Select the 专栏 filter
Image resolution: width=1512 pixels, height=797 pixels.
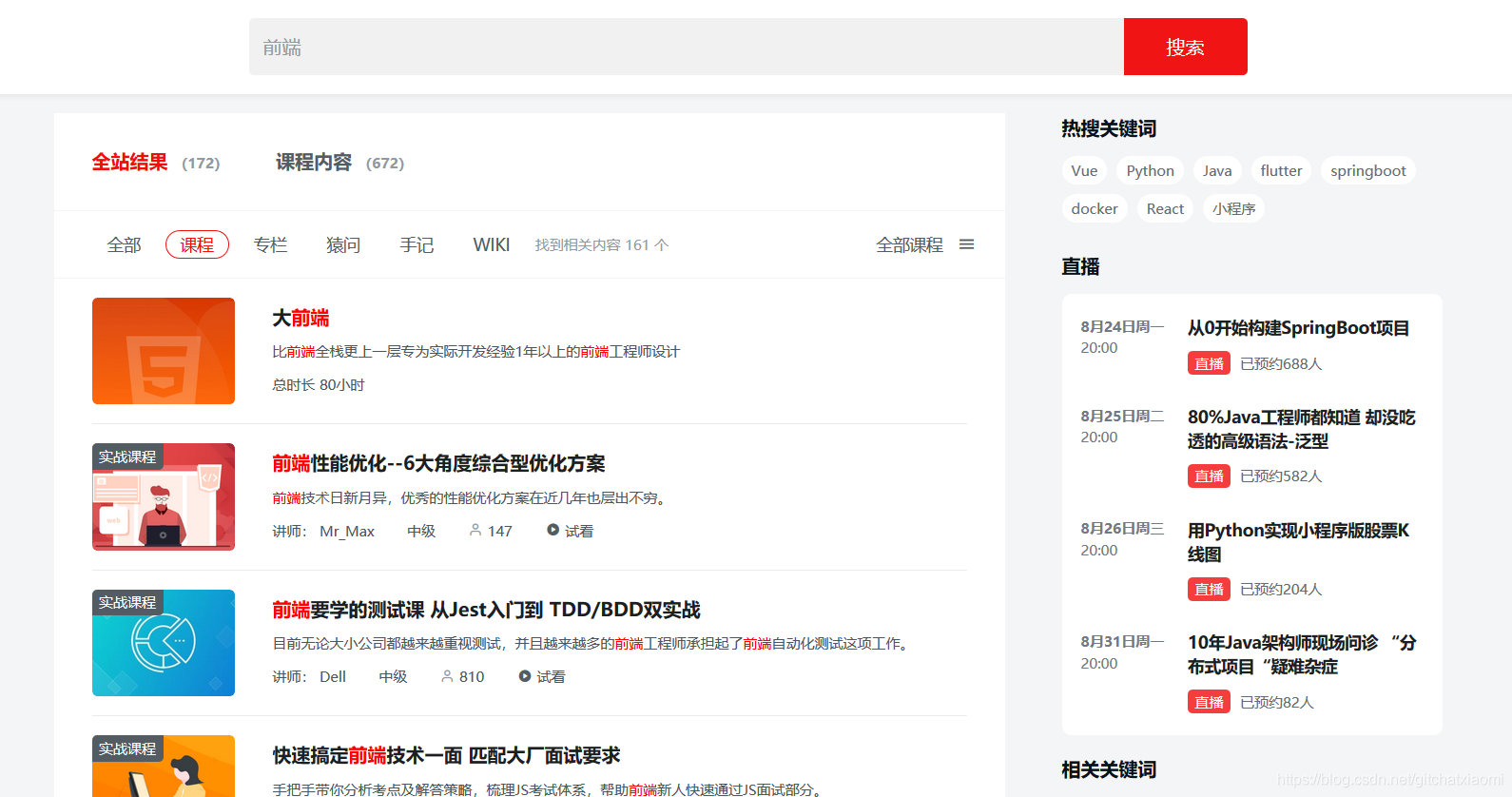pos(270,245)
